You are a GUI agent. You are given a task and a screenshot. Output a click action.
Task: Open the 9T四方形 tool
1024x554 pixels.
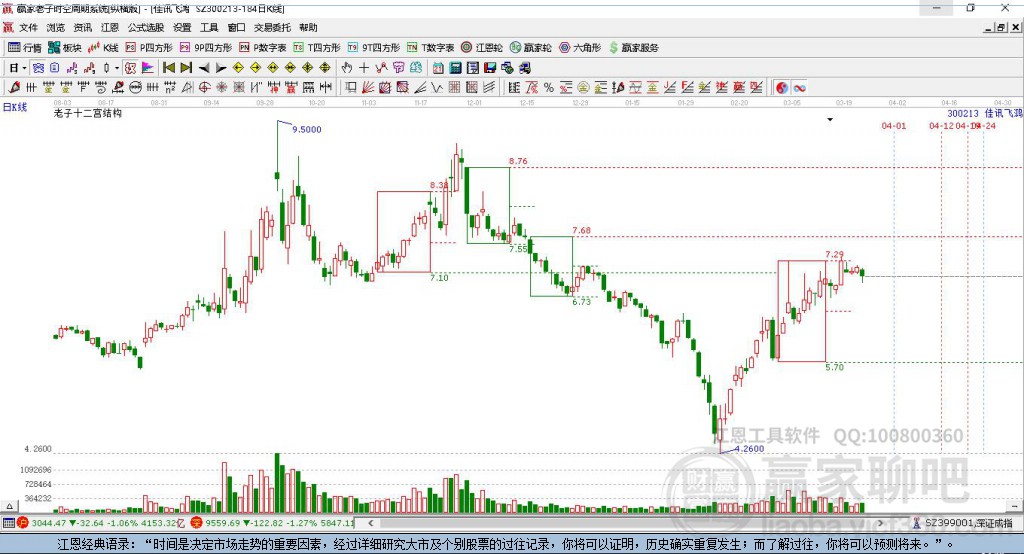pyautogui.click(x=374, y=48)
